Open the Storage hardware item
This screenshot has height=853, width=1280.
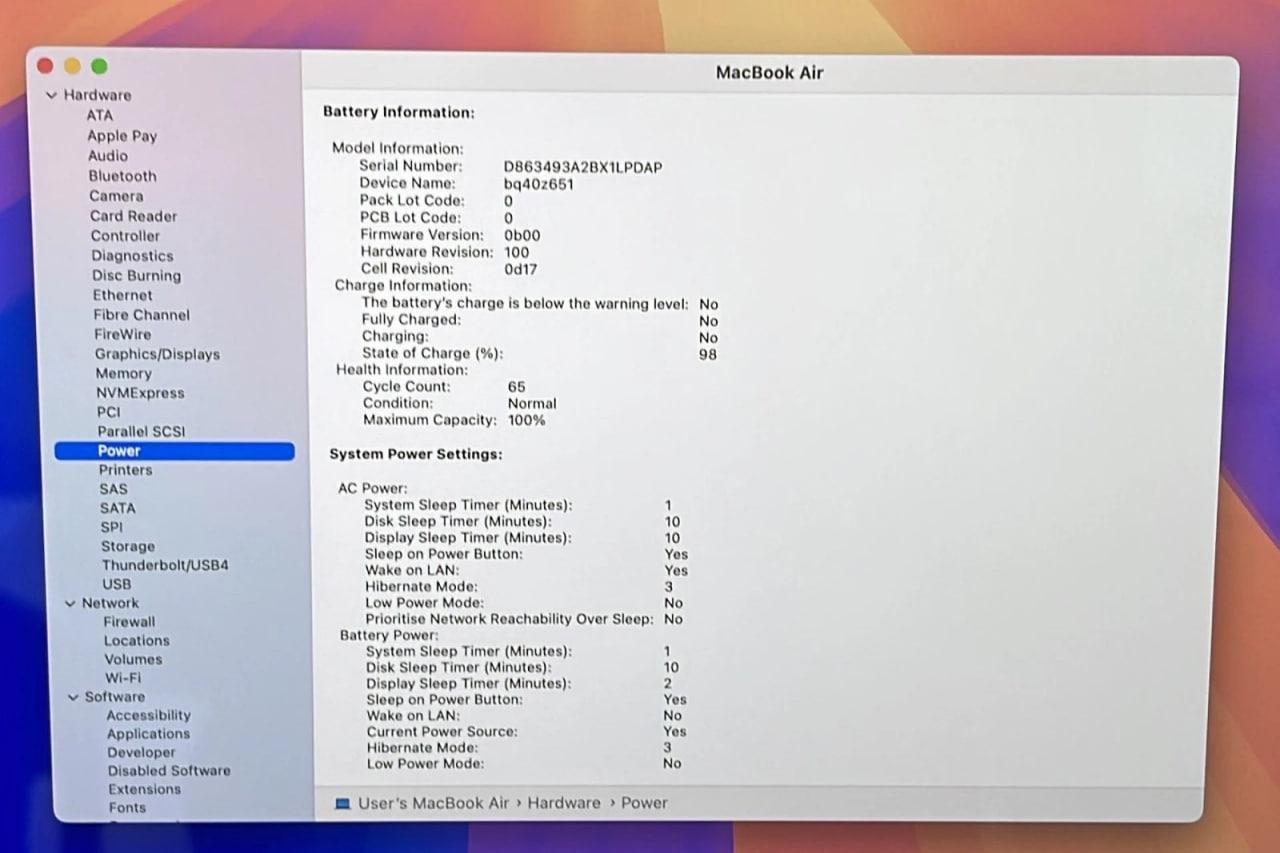pos(128,547)
